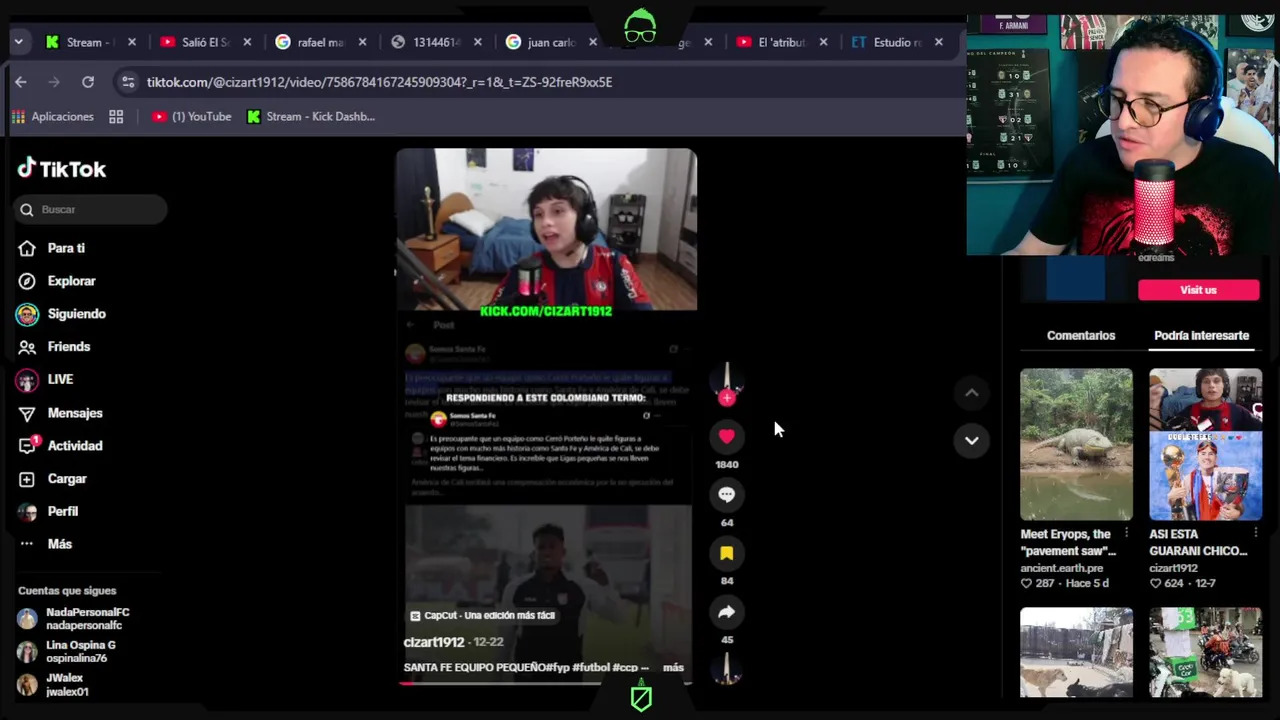The height and width of the screenshot is (720, 1280).
Task: Open the tab groups grid icon in bookmarks bar
Action: 116,117
